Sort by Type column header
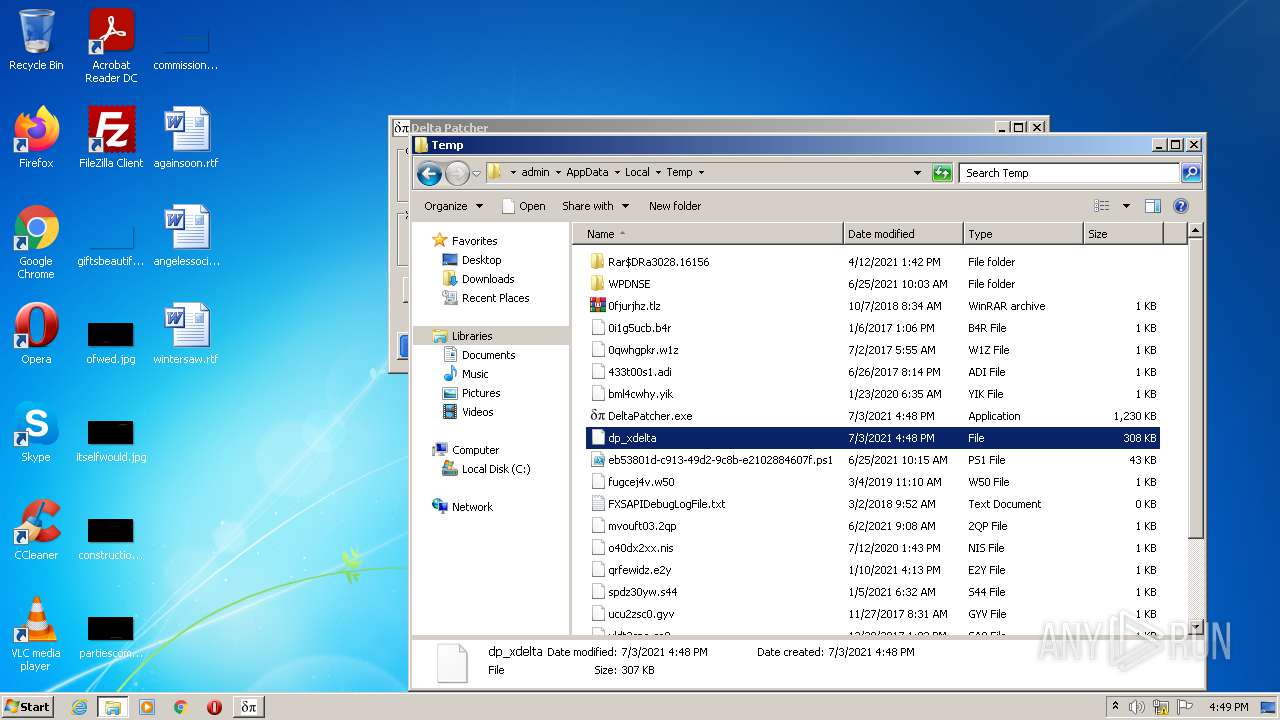Screen dimensions: 1280x720 pos(1024,234)
